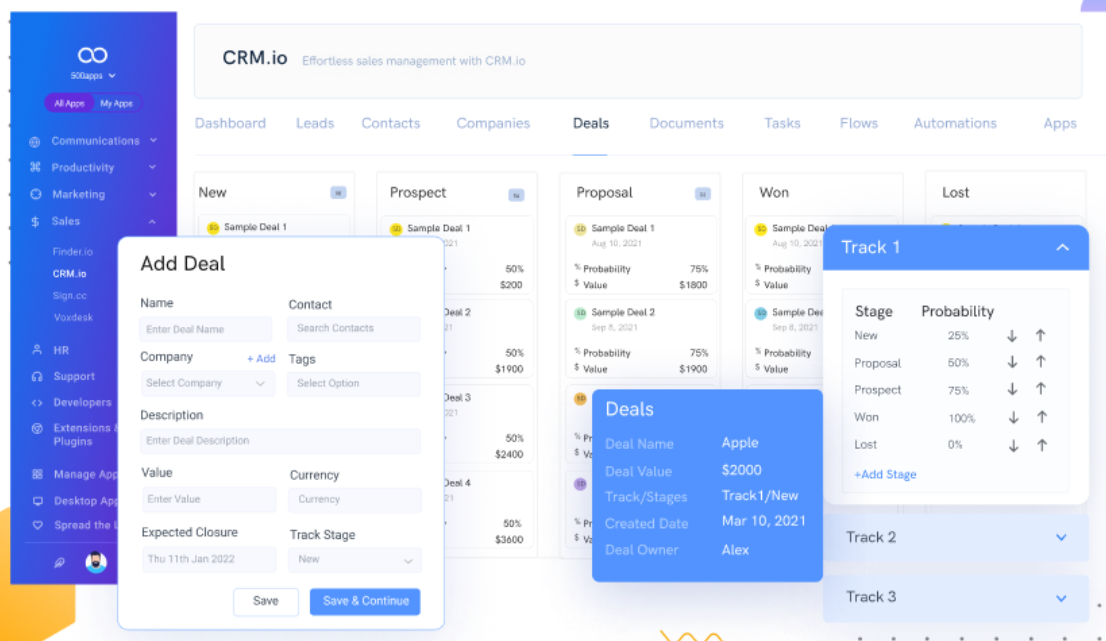Click the Extensions & Plugins icon
The width and height of the screenshot is (1106, 641).
click(37, 428)
